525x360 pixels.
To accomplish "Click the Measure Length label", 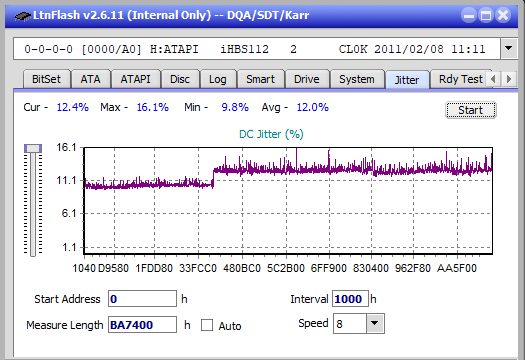I will pos(65,325).
